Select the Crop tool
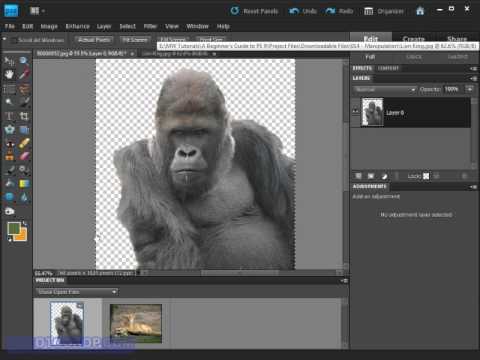 [x=24, y=116]
